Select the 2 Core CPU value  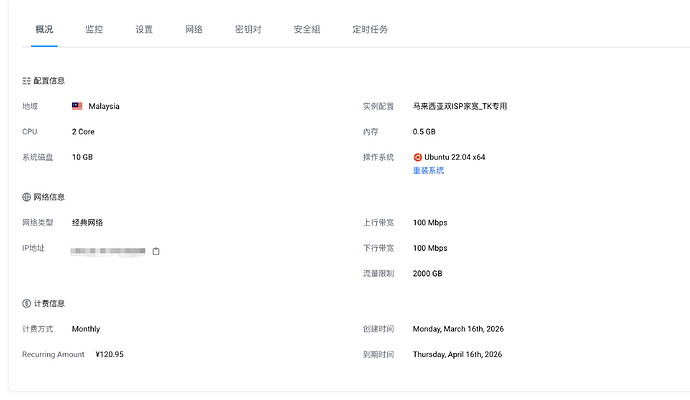[83, 132]
